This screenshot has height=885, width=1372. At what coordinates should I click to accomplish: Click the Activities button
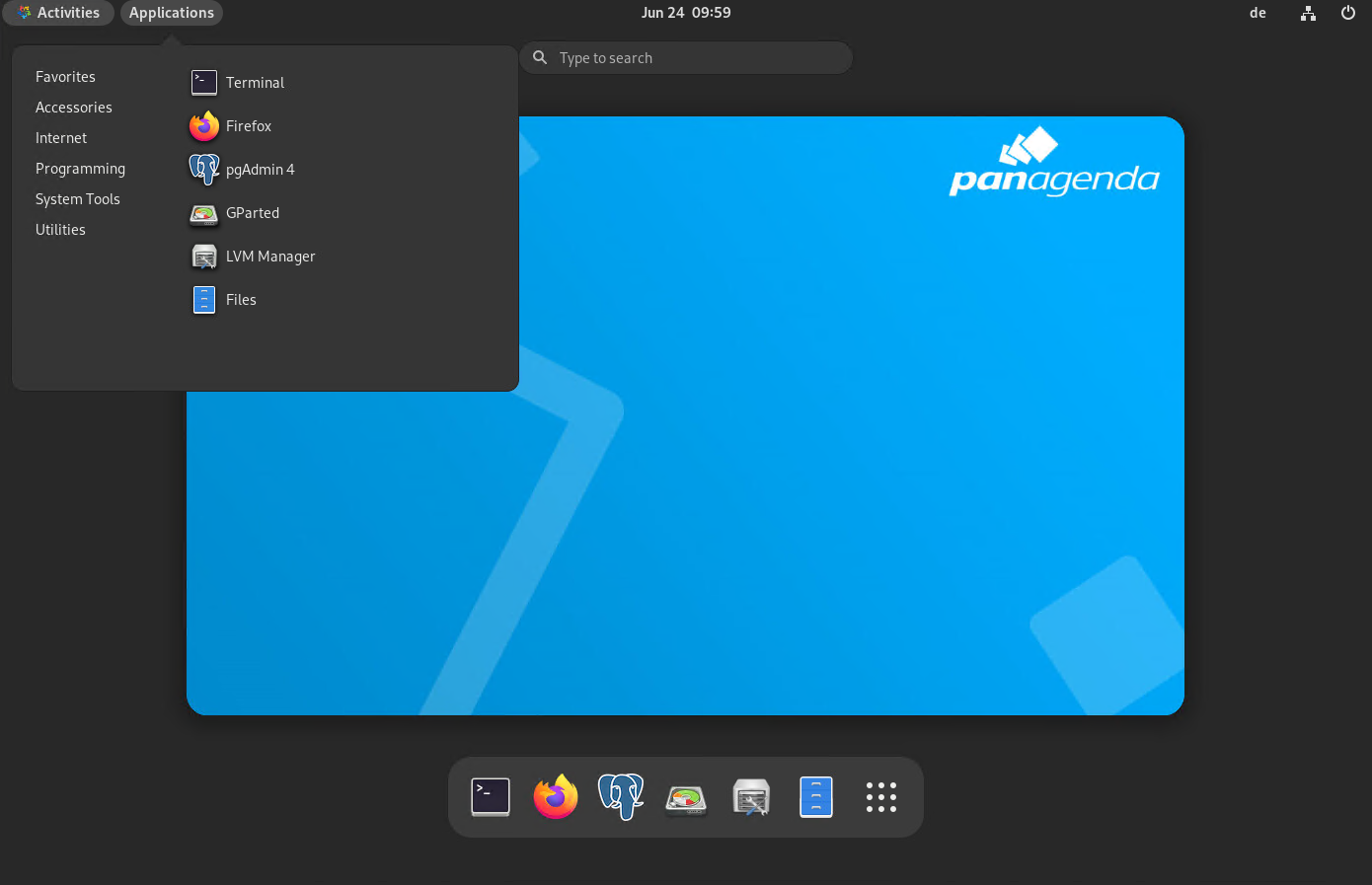(x=58, y=13)
